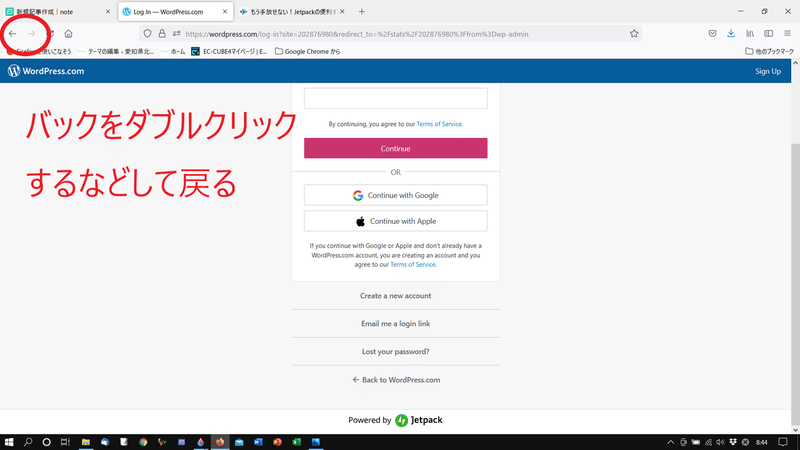The height and width of the screenshot is (450, 800).
Task: Expand the 他のブックマーク folder
Action: click(x=769, y=52)
